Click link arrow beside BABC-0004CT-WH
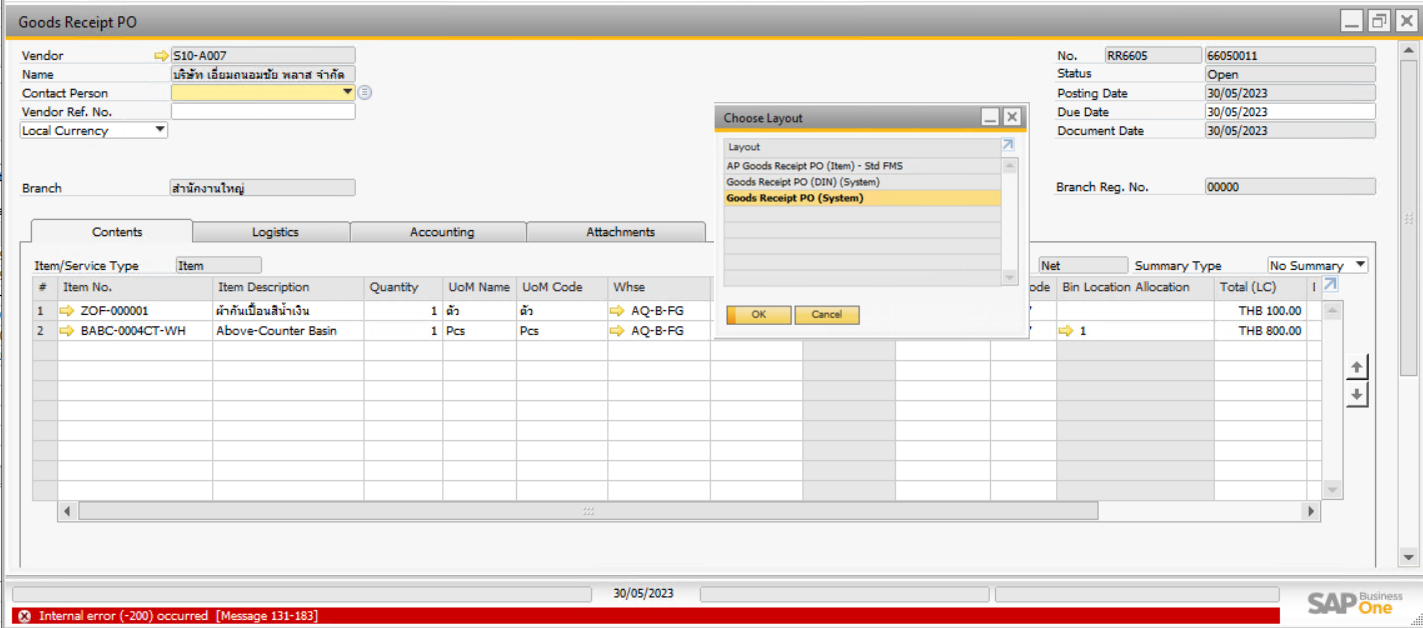 pyautogui.click(x=67, y=331)
